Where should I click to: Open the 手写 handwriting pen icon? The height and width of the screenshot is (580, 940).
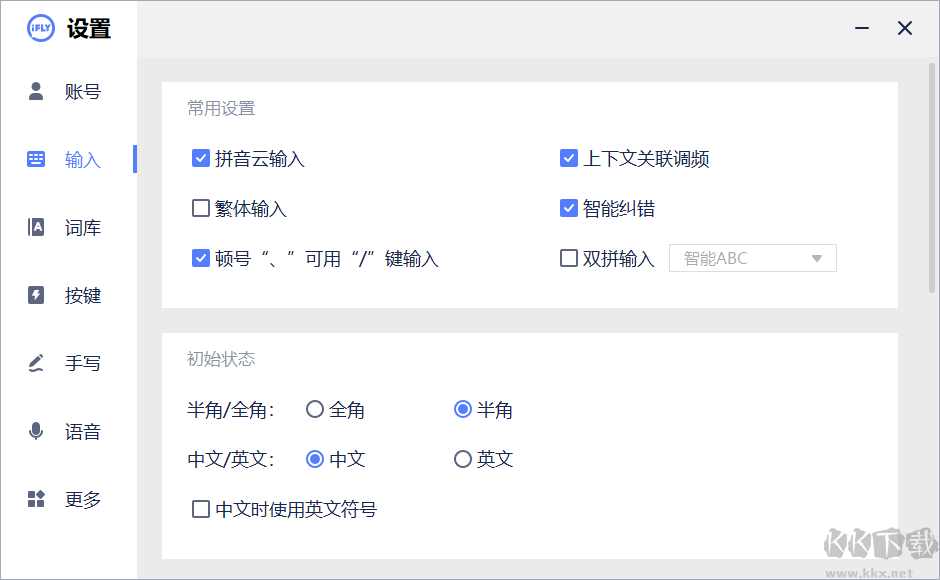(x=36, y=363)
